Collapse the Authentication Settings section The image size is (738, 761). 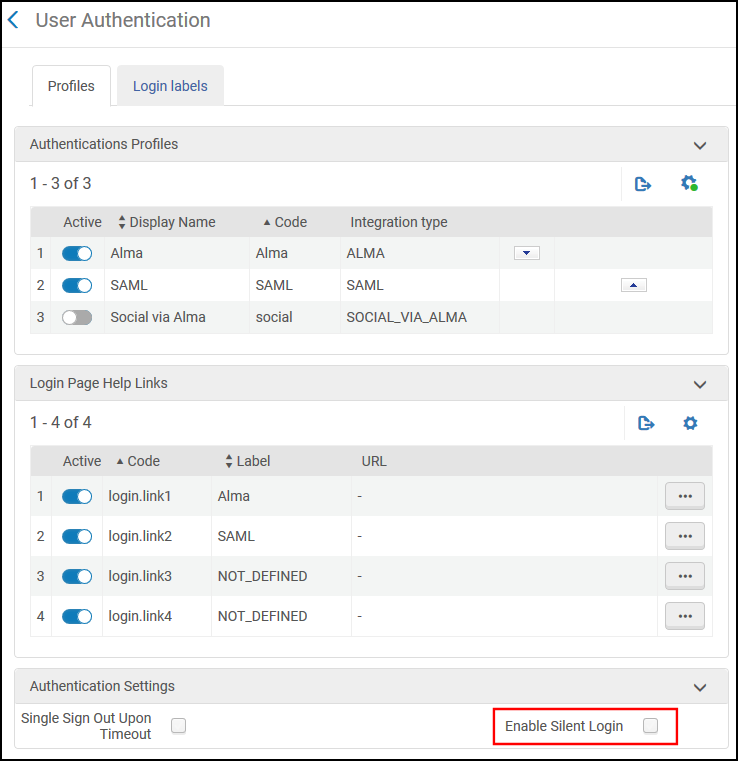(700, 687)
